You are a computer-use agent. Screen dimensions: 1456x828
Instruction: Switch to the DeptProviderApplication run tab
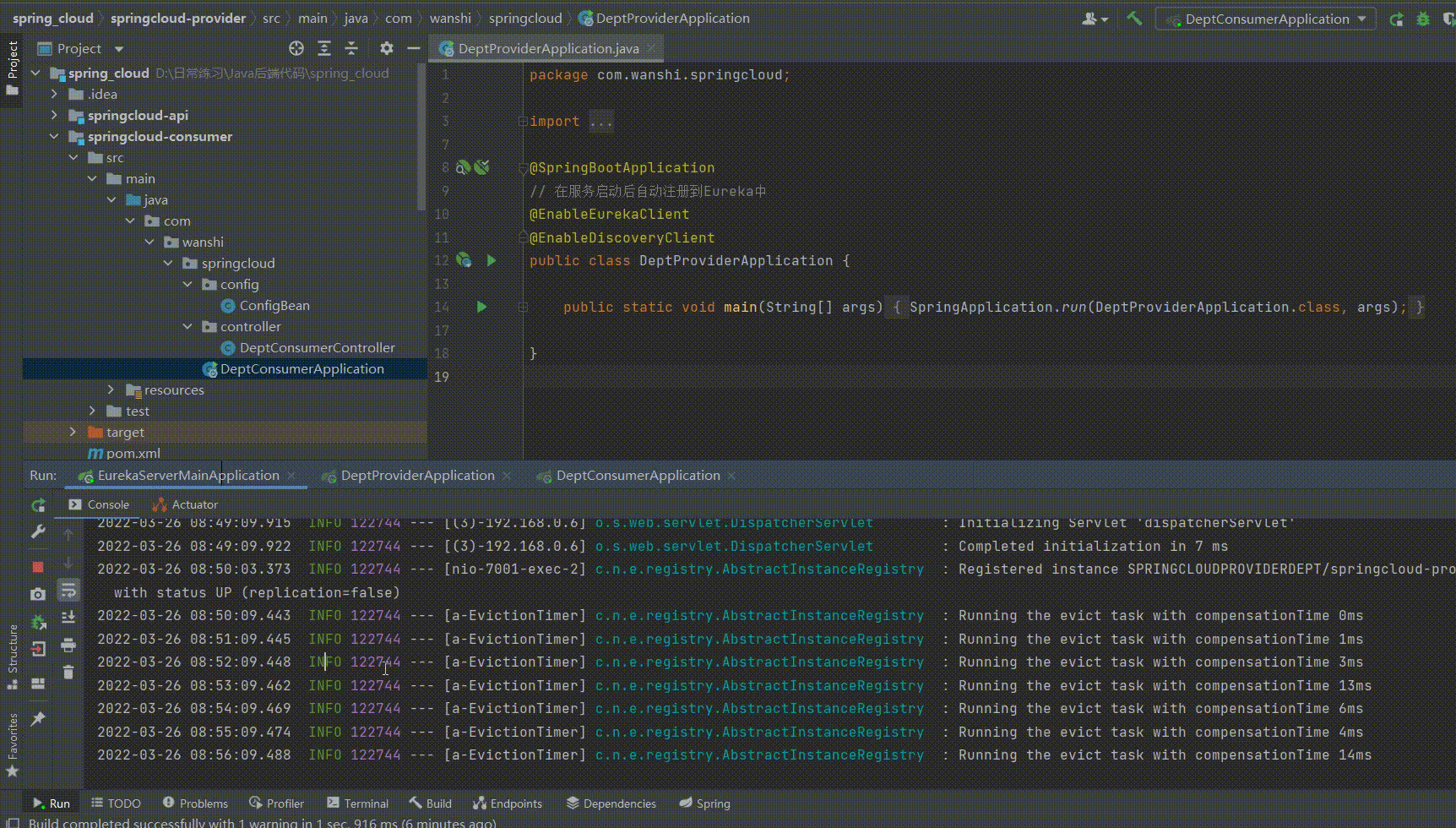tap(417, 476)
